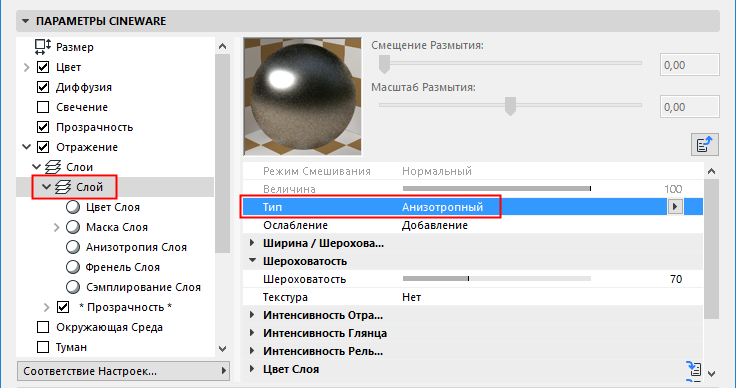
Task: Open the Соответствие Настроек dropdown button
Action: 123,371
